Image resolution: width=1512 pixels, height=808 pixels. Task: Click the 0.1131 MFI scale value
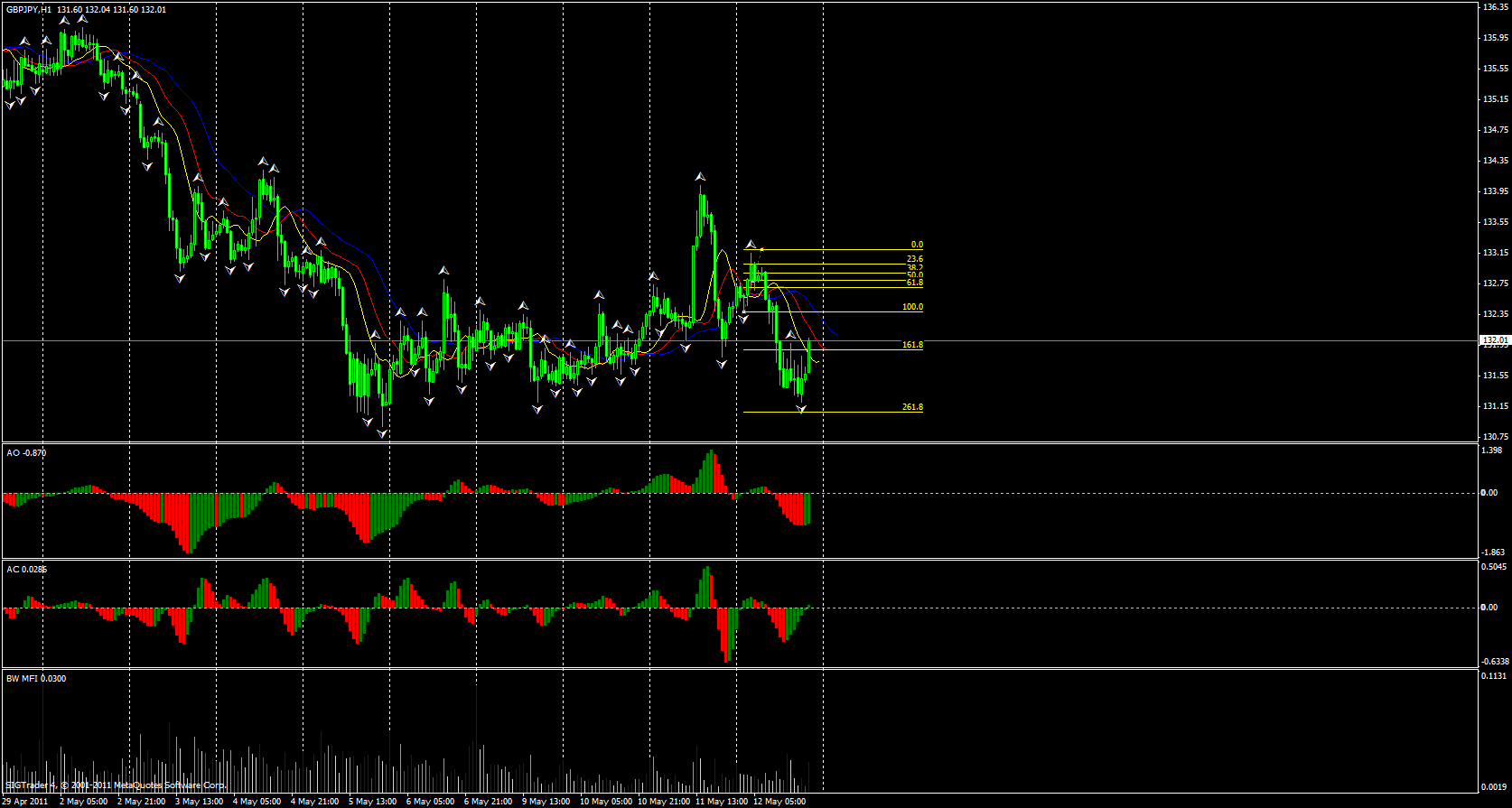(x=1495, y=676)
